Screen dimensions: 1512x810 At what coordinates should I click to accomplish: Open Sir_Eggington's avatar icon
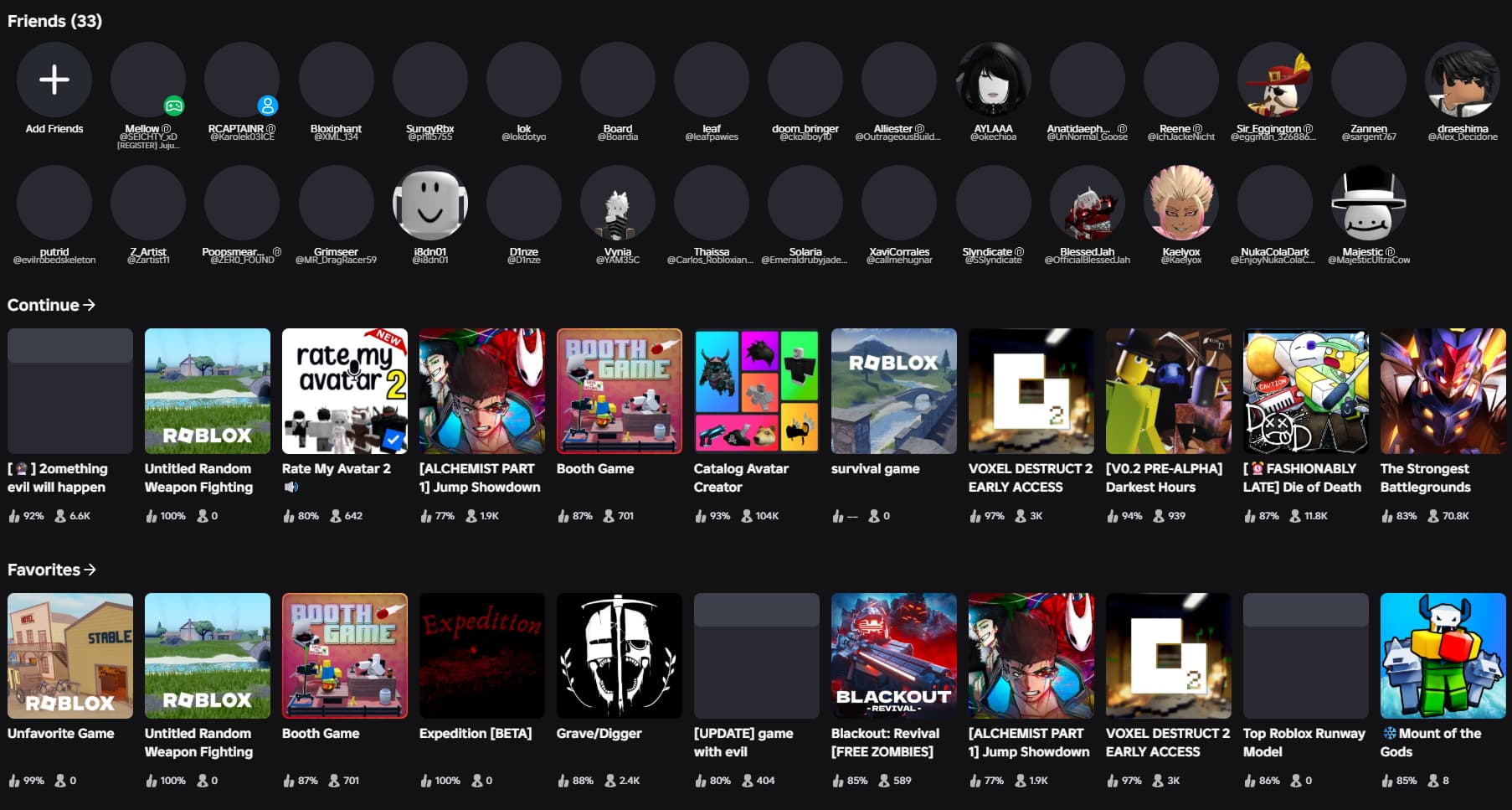tap(1274, 80)
